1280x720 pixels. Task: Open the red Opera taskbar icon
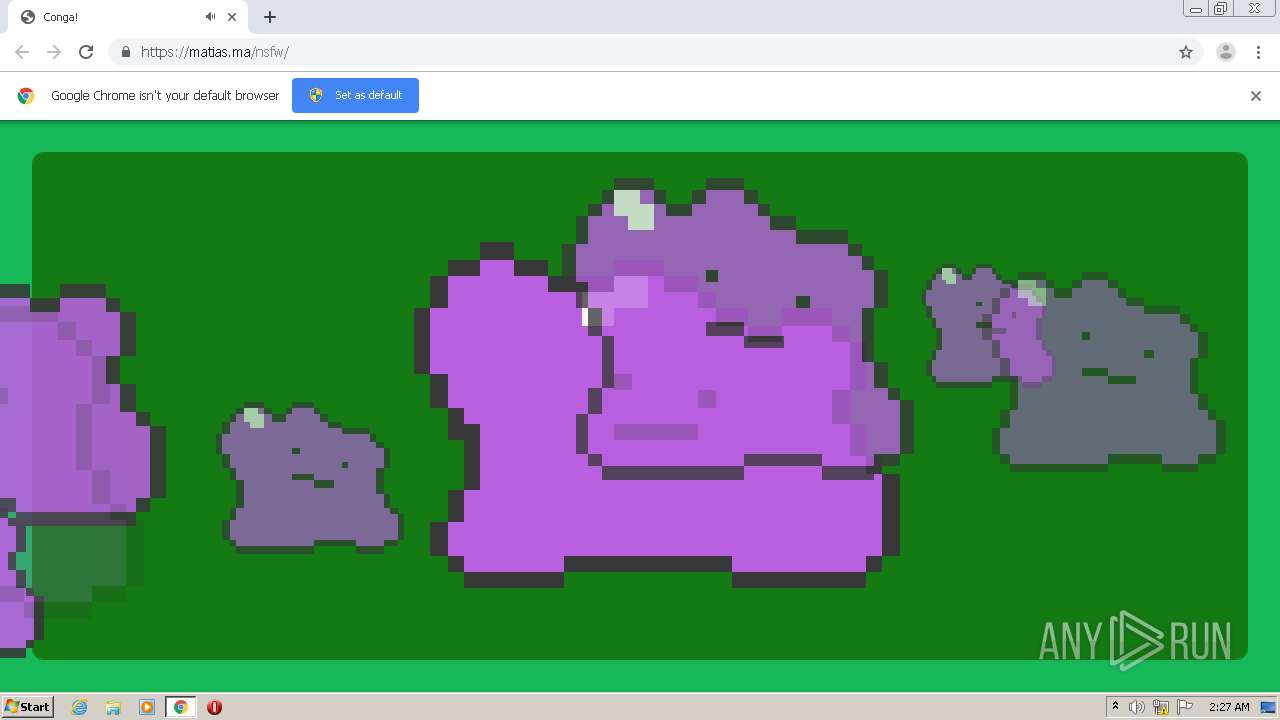(214, 707)
